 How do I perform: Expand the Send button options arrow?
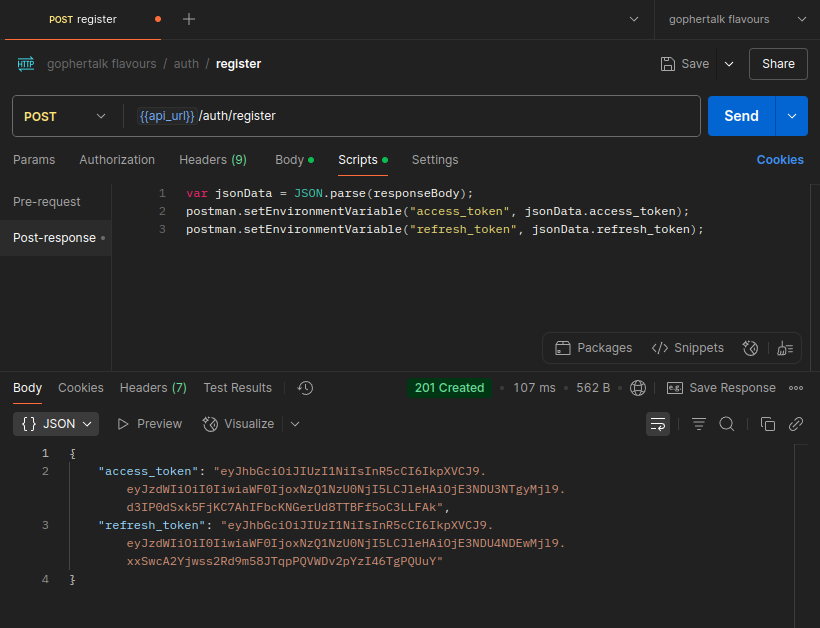[x=792, y=116]
